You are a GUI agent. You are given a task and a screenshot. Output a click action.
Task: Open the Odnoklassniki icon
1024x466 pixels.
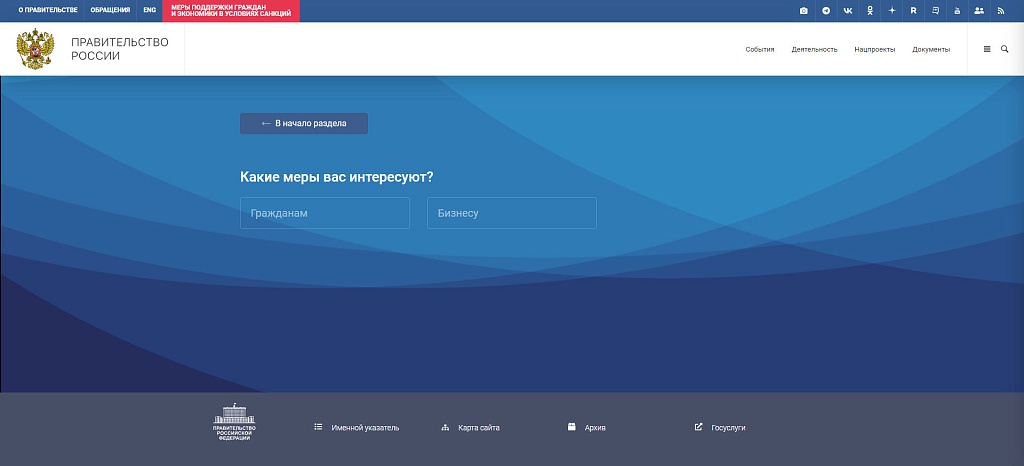[870, 11]
